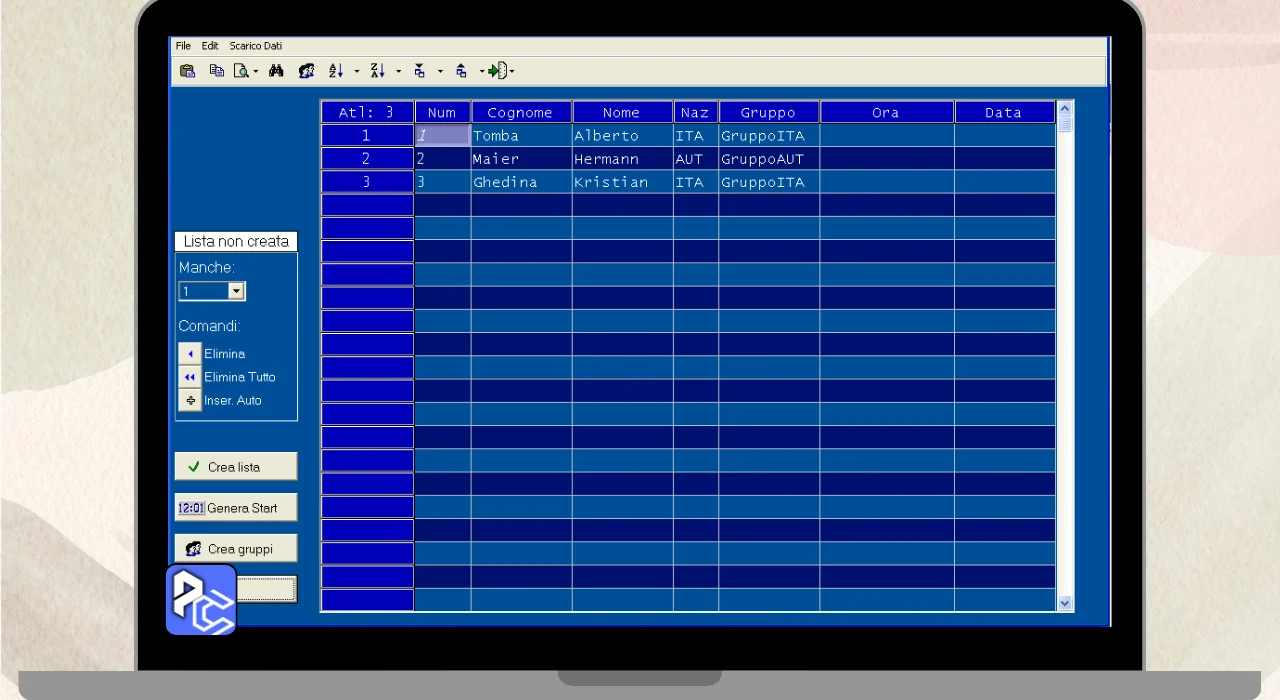Expand dropdown arrow beside Z-A sort icon
This screenshot has height=700, width=1280.
[398, 72]
